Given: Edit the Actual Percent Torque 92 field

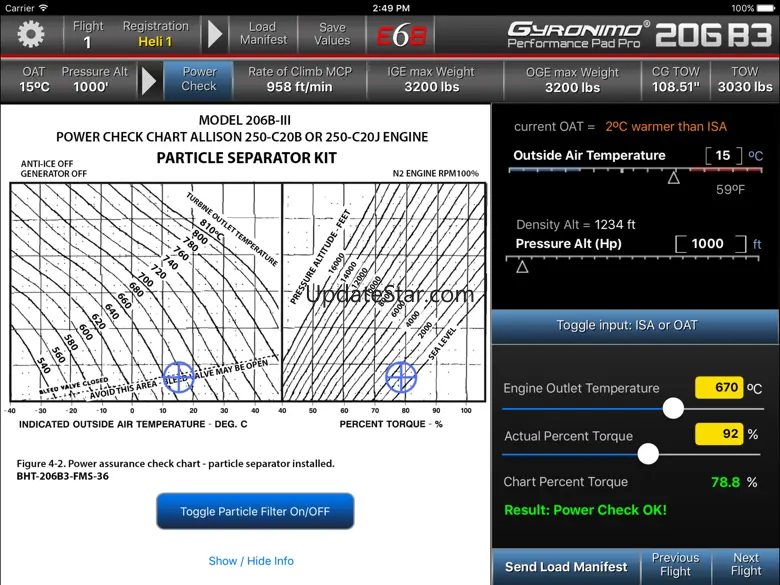Looking at the screenshot, I should (x=719, y=434).
